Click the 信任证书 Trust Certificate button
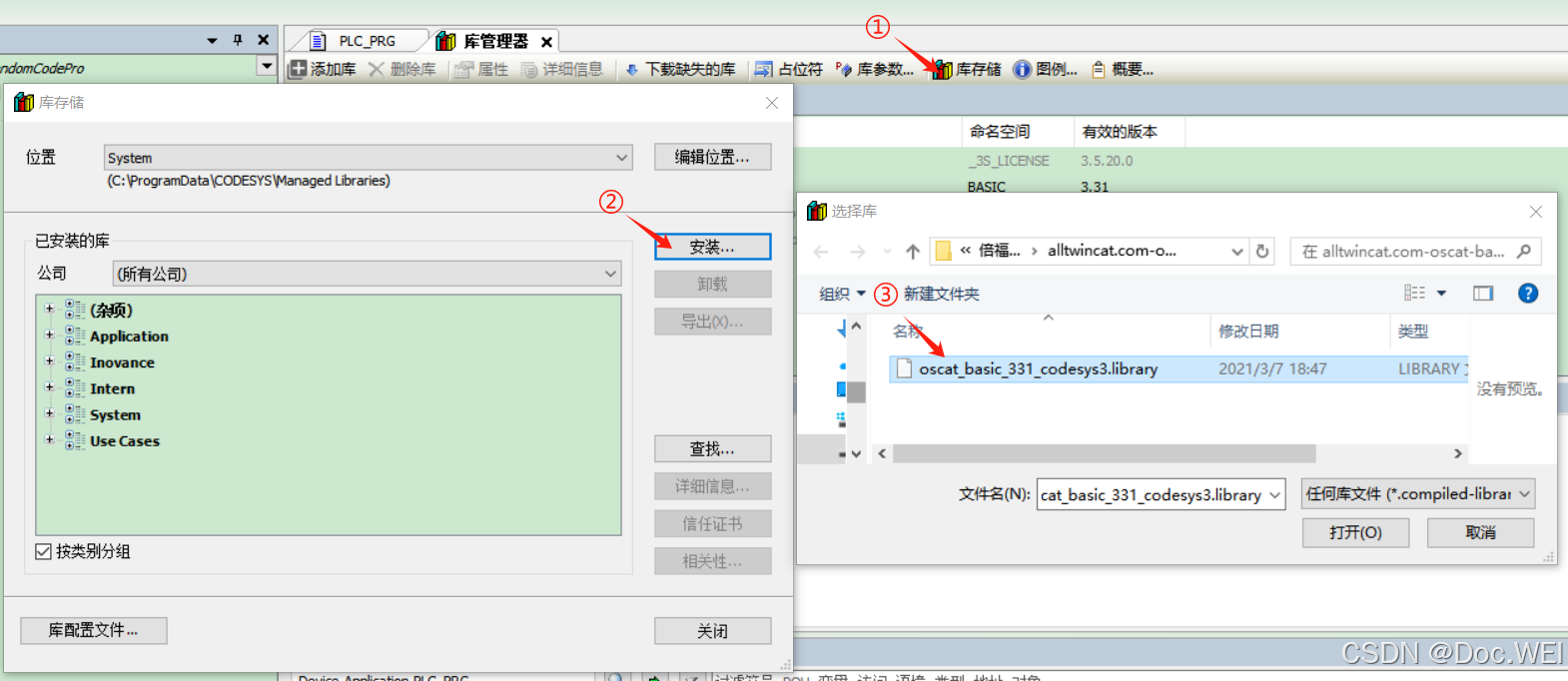 click(713, 523)
